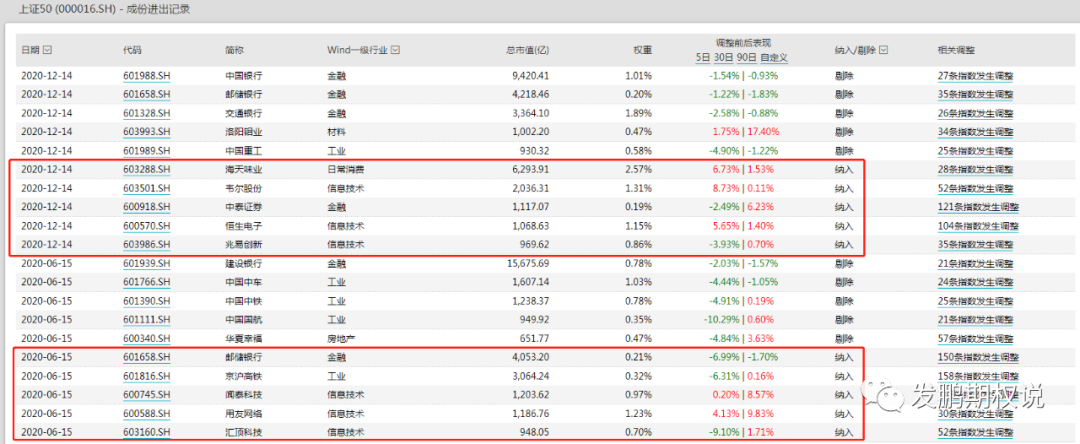Open stock code 601766.SH

pyautogui.click(x=146, y=282)
